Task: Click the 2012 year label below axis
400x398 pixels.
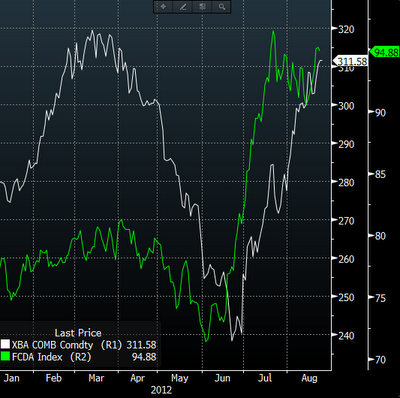Action: click(161, 390)
